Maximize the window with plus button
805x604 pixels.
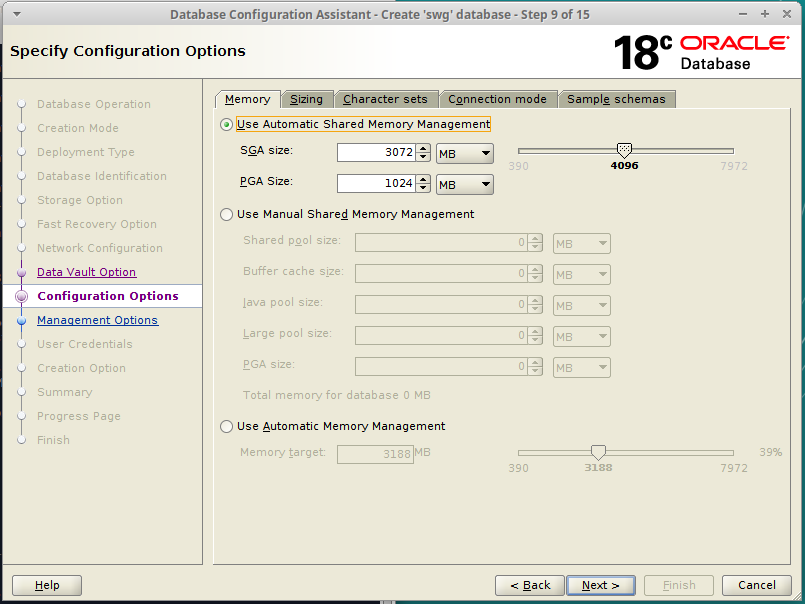coord(765,14)
